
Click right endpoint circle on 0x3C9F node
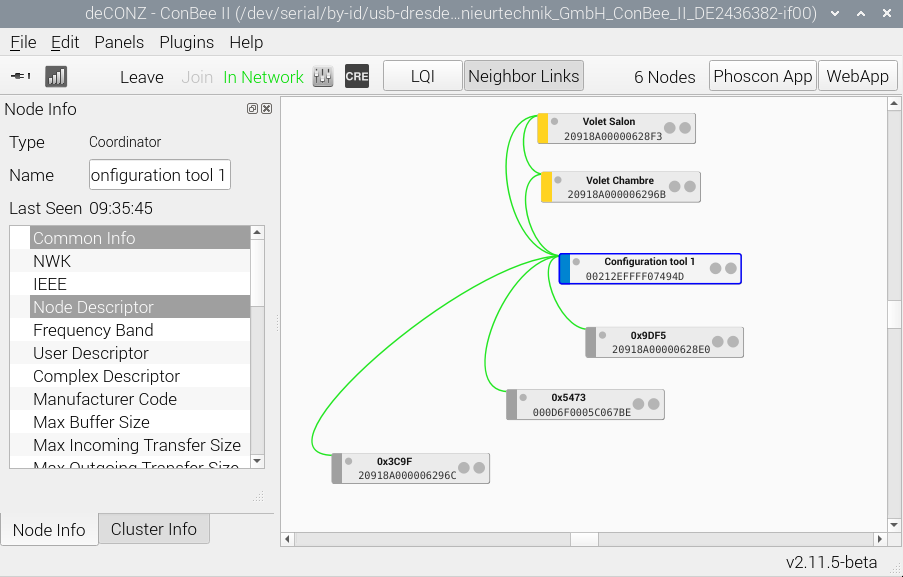[x=479, y=468]
